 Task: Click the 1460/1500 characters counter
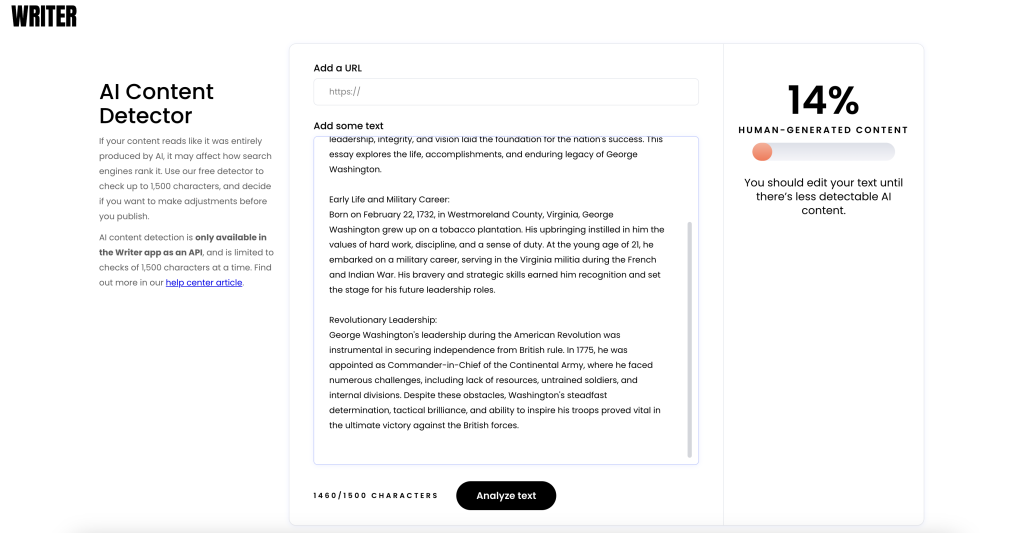375,496
